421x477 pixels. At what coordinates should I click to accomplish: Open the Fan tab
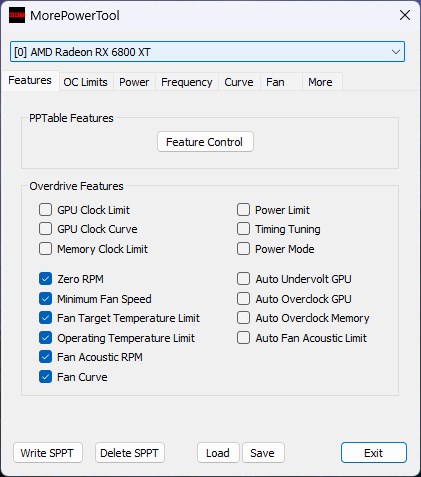pos(275,82)
